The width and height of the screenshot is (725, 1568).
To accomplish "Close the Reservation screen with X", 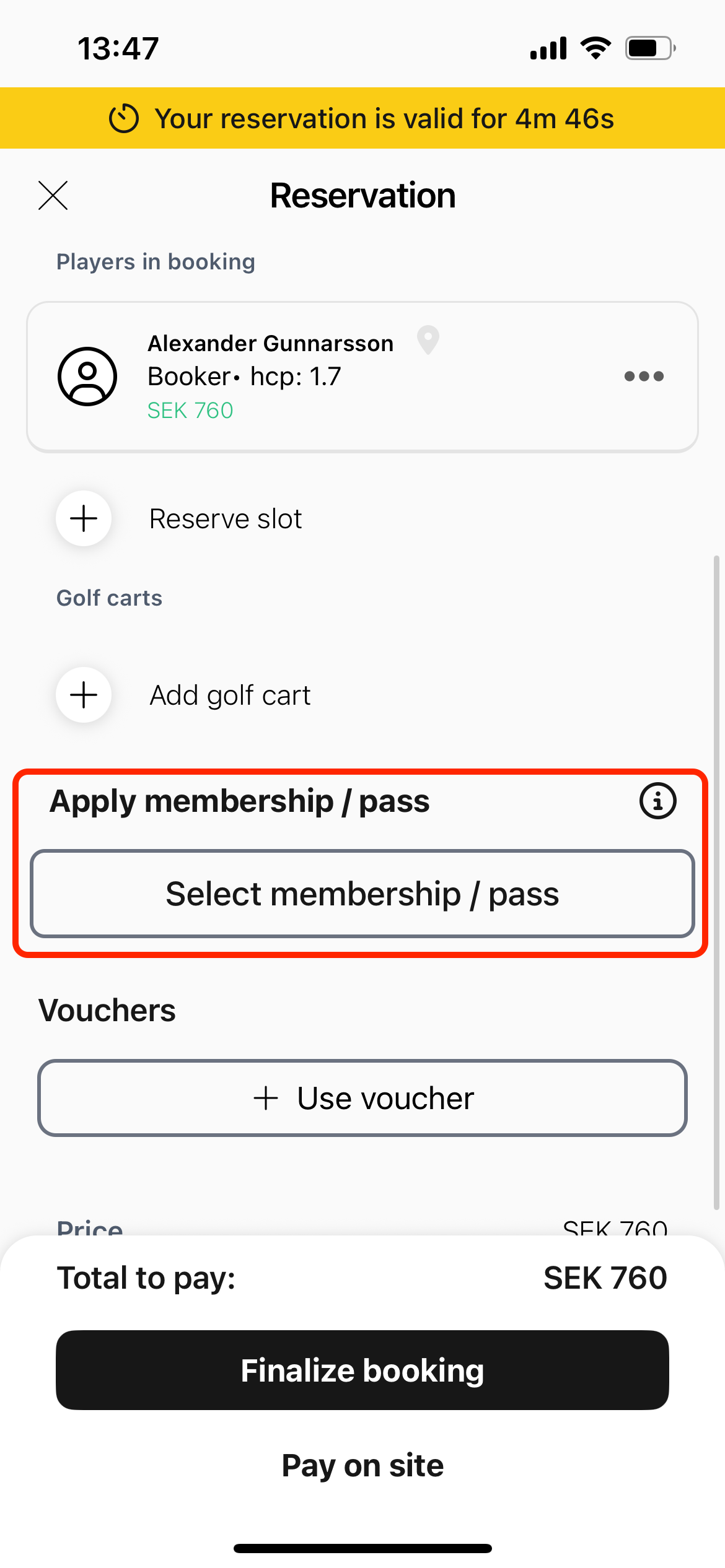I will tap(53, 196).
